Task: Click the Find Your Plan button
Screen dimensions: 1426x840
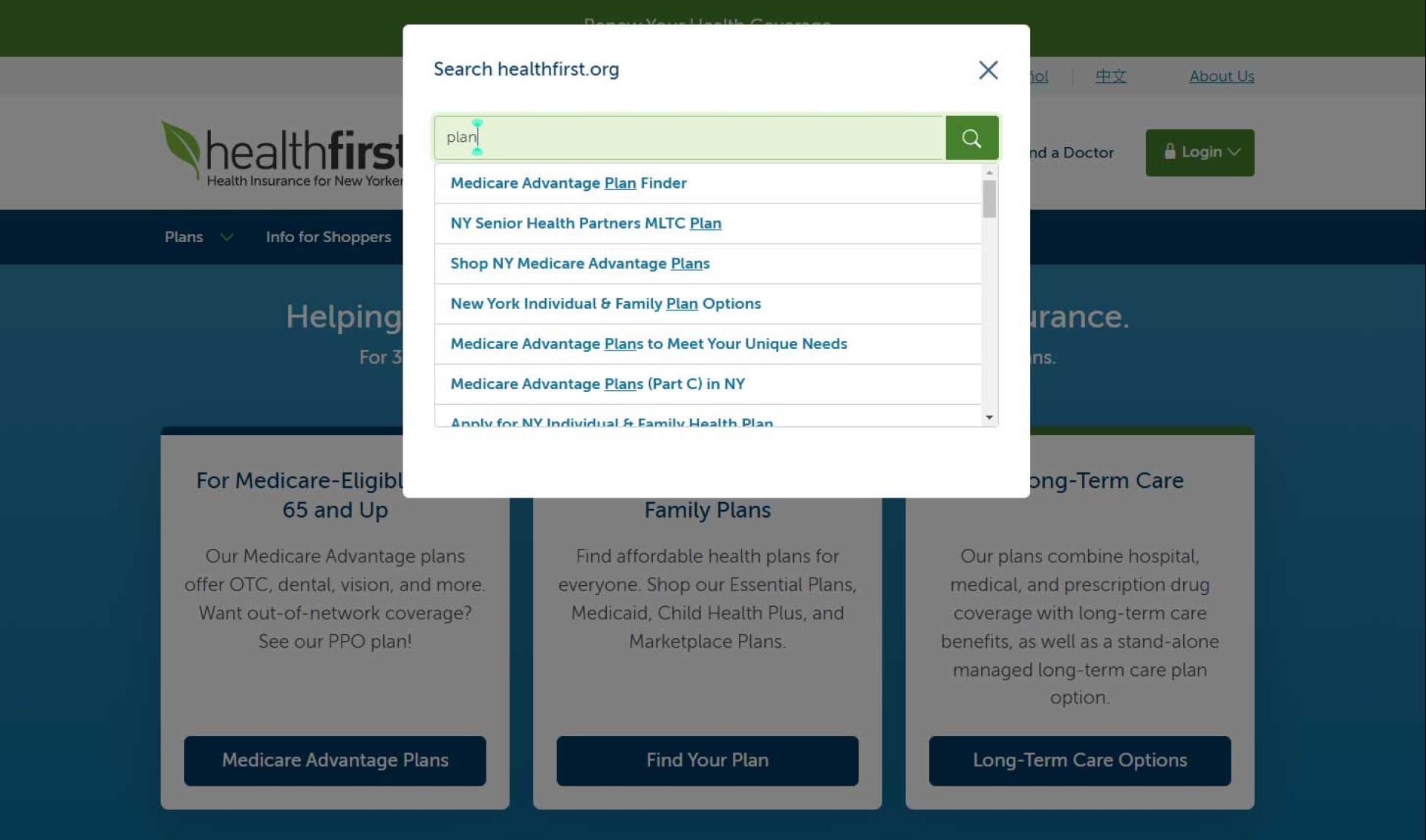Action: click(x=707, y=761)
